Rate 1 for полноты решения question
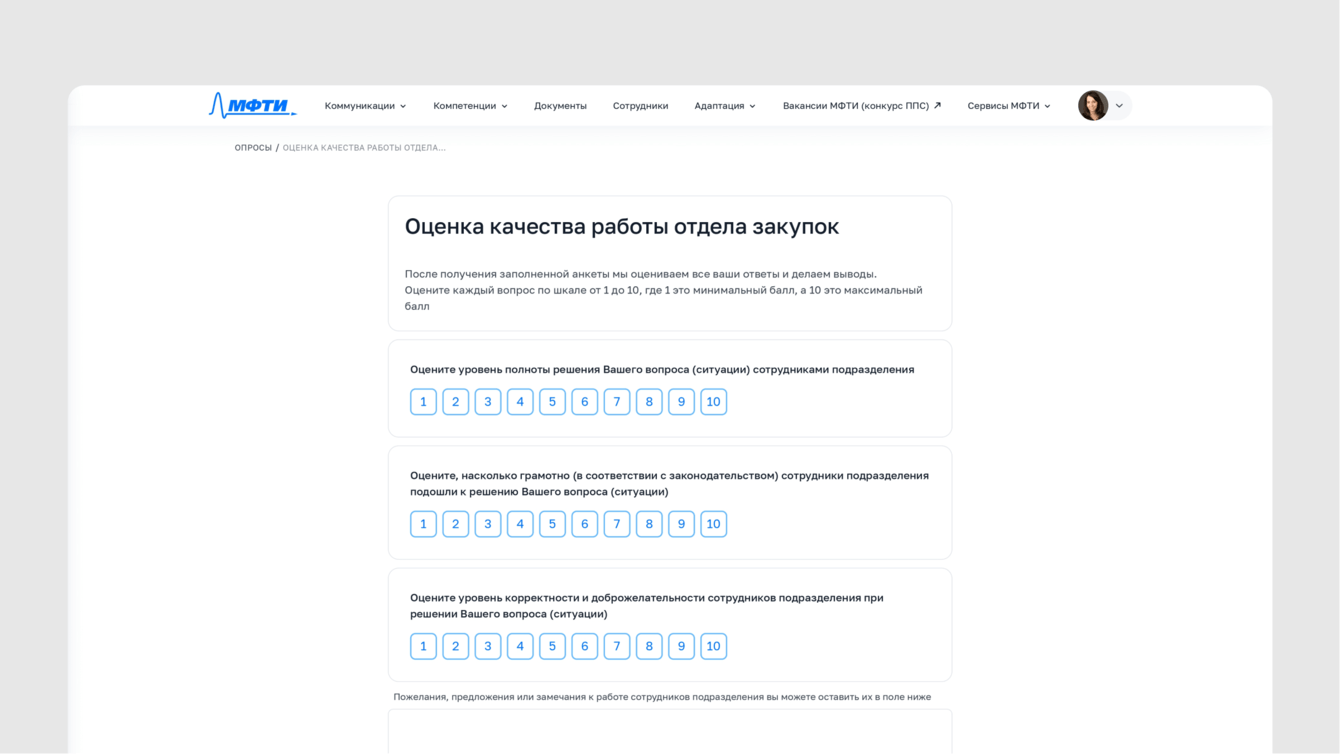Viewport: 1340px width, 754px height. [x=423, y=402]
